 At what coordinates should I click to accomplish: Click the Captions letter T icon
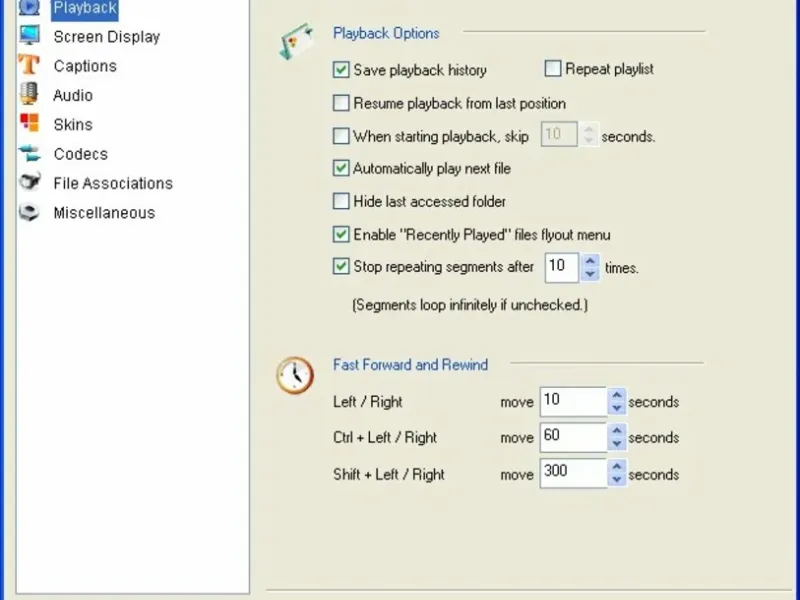point(29,65)
